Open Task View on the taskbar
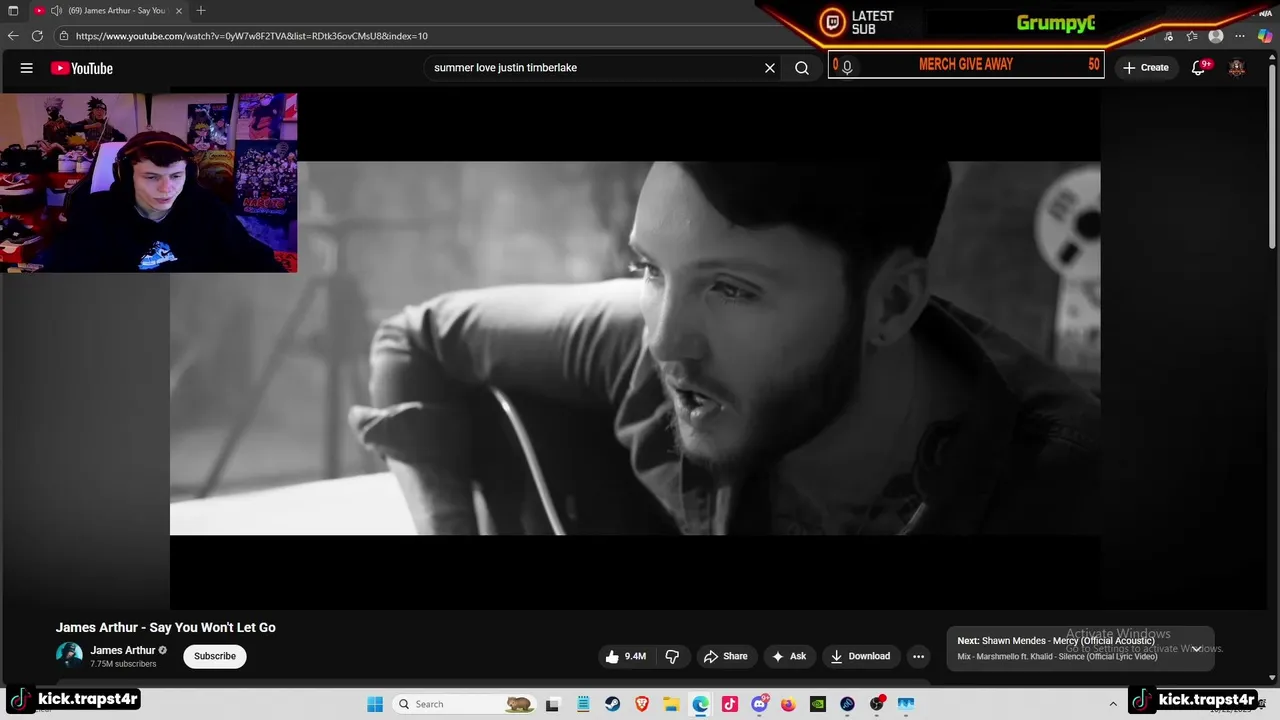Viewport: 1280px width, 720px height. pyautogui.click(x=552, y=704)
